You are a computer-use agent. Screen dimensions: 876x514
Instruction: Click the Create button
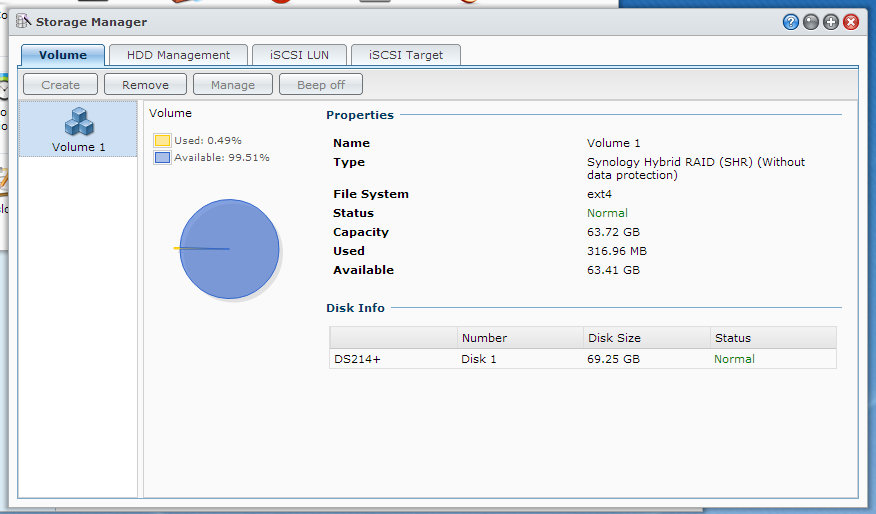click(60, 84)
